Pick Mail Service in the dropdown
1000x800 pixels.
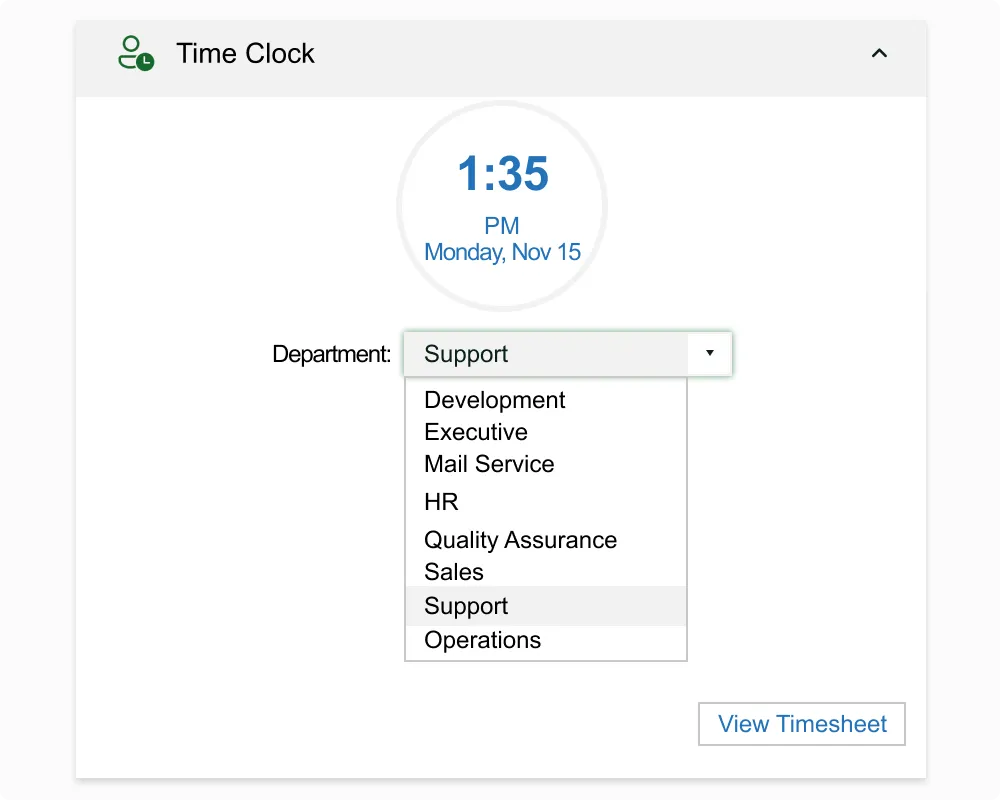pyautogui.click(x=489, y=464)
